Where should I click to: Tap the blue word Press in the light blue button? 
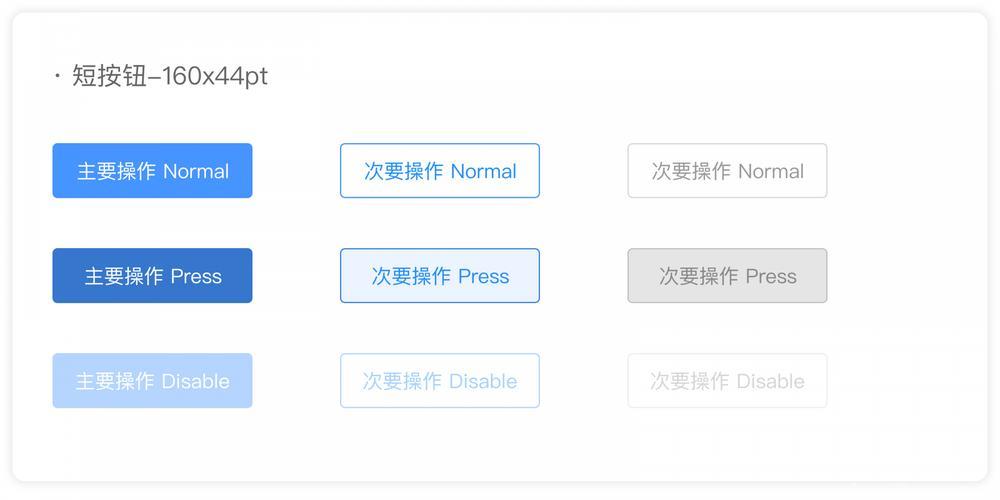(x=484, y=276)
